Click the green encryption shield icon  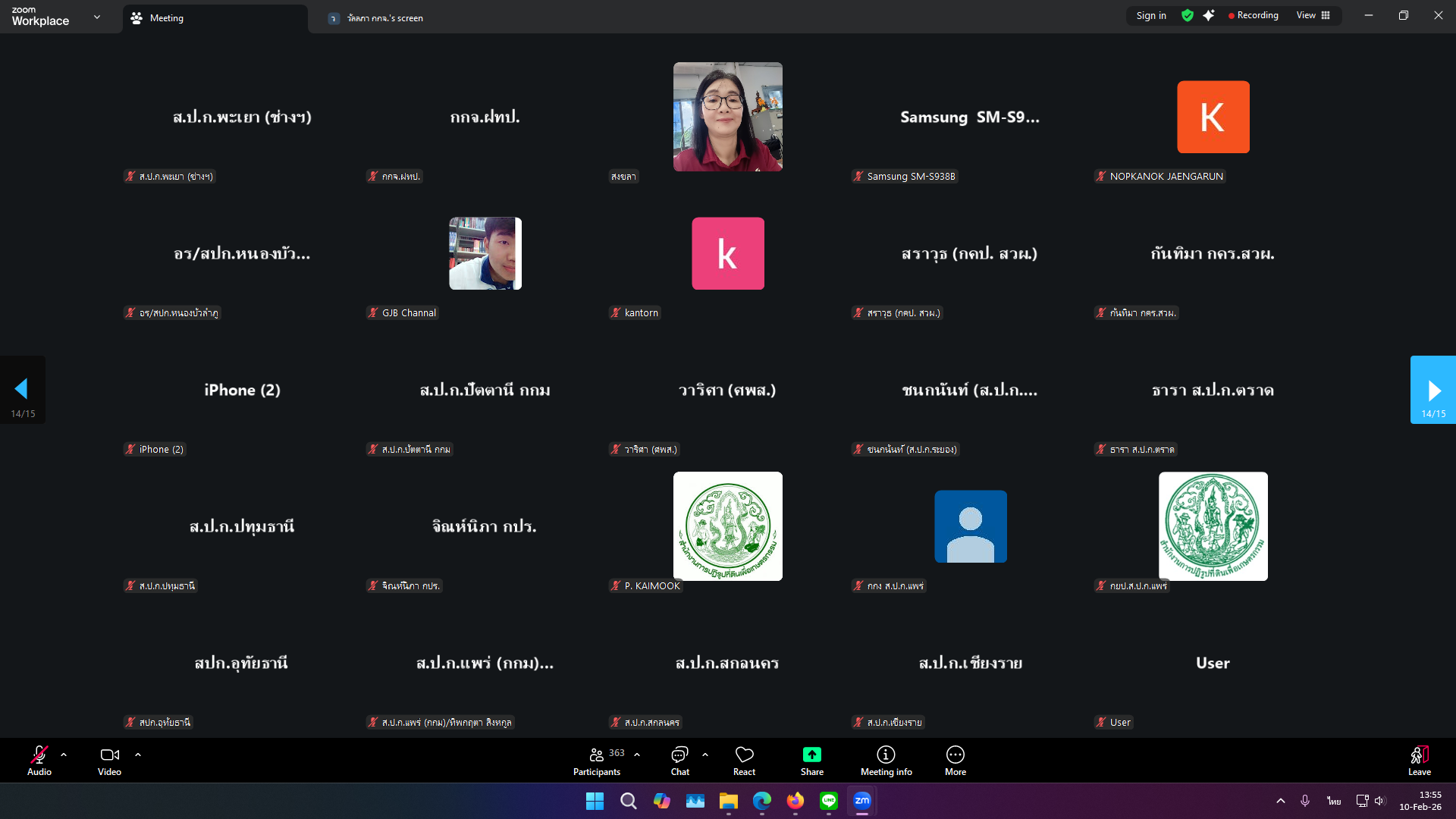1188,15
